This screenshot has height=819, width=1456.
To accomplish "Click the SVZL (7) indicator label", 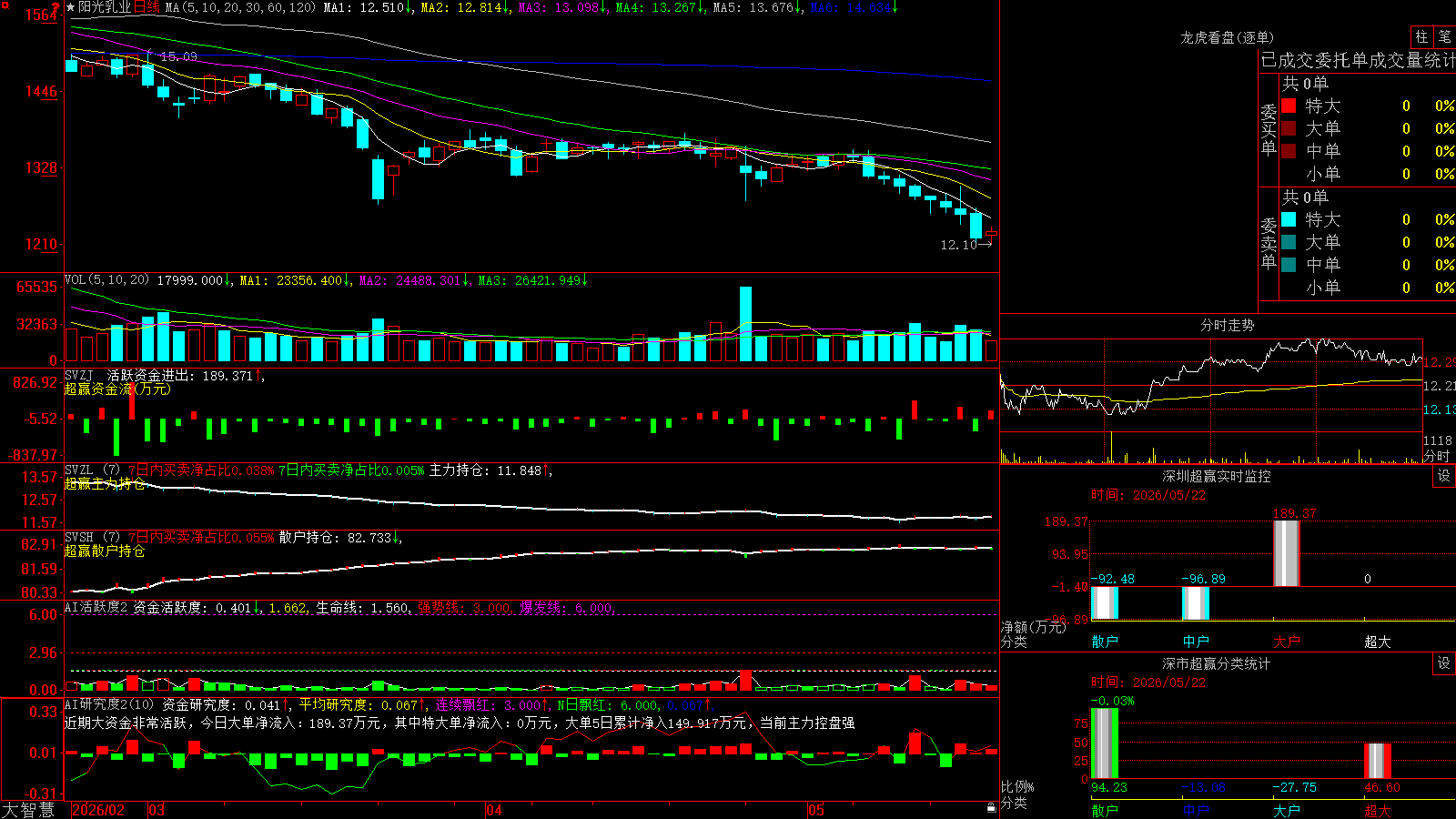I will [92, 470].
